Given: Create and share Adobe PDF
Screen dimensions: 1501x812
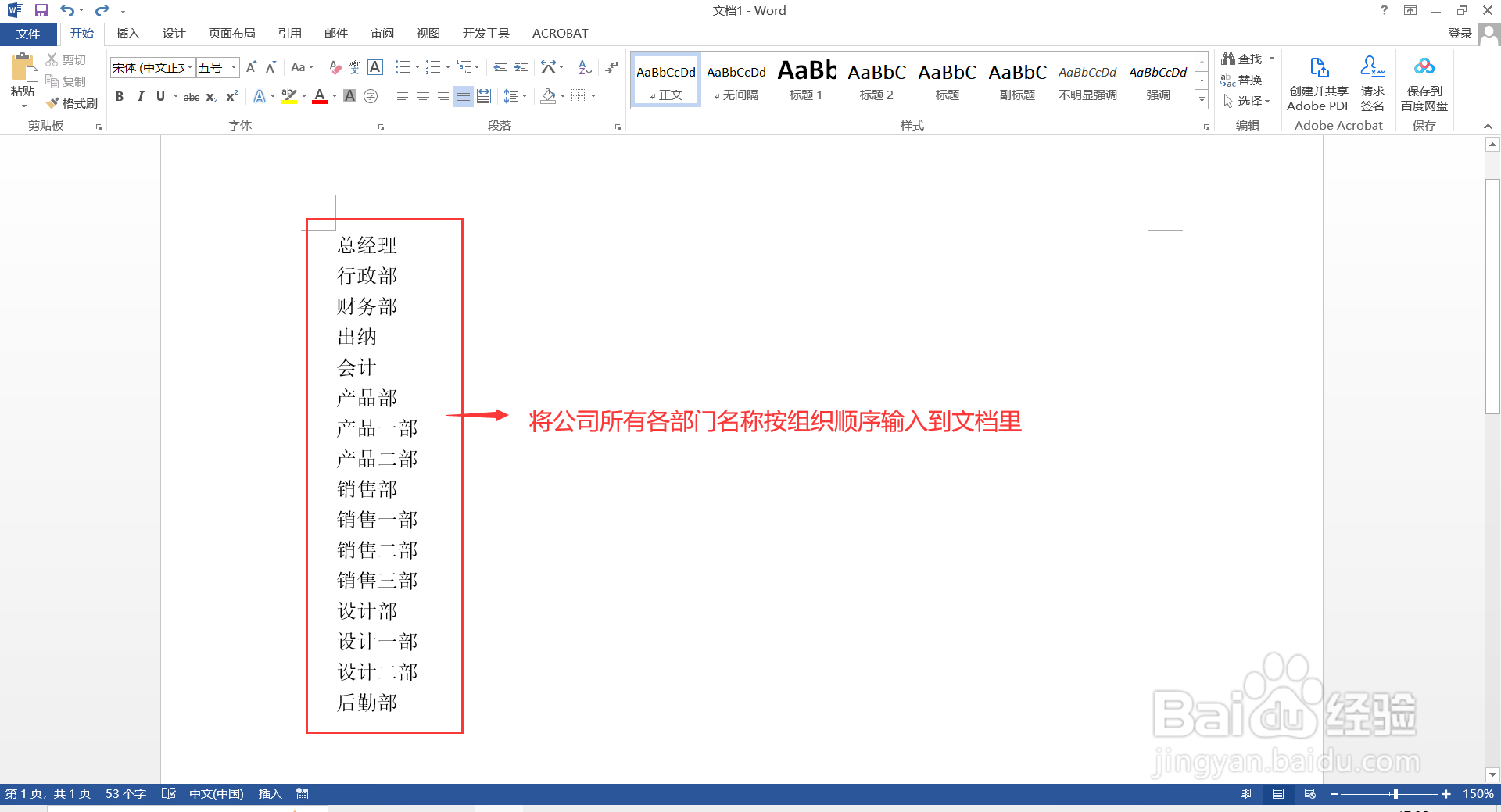Looking at the screenshot, I should click(1319, 83).
